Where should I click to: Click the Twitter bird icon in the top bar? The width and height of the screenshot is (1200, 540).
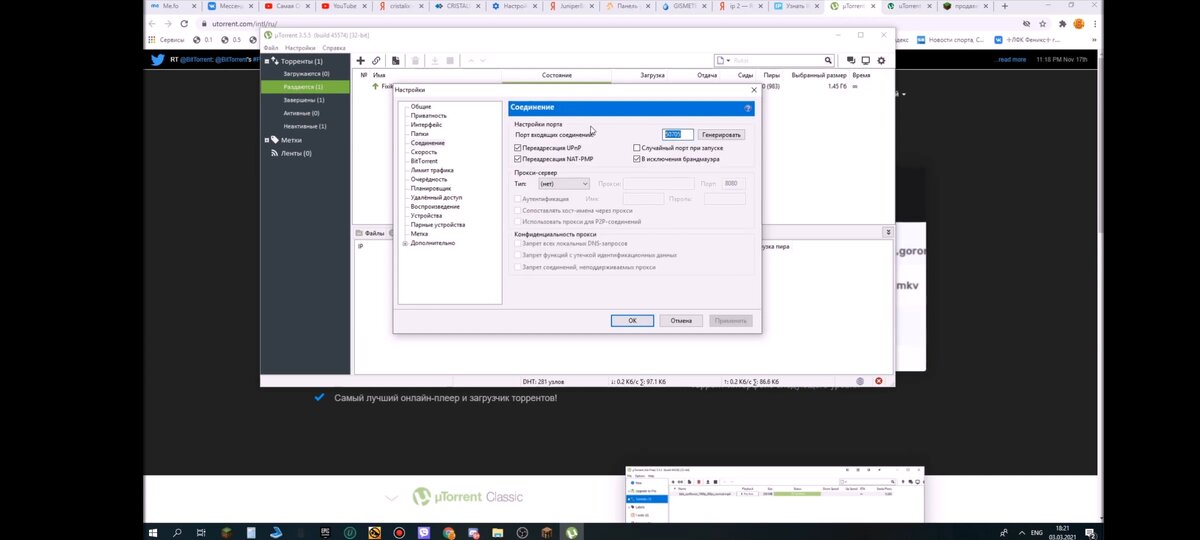(157, 60)
